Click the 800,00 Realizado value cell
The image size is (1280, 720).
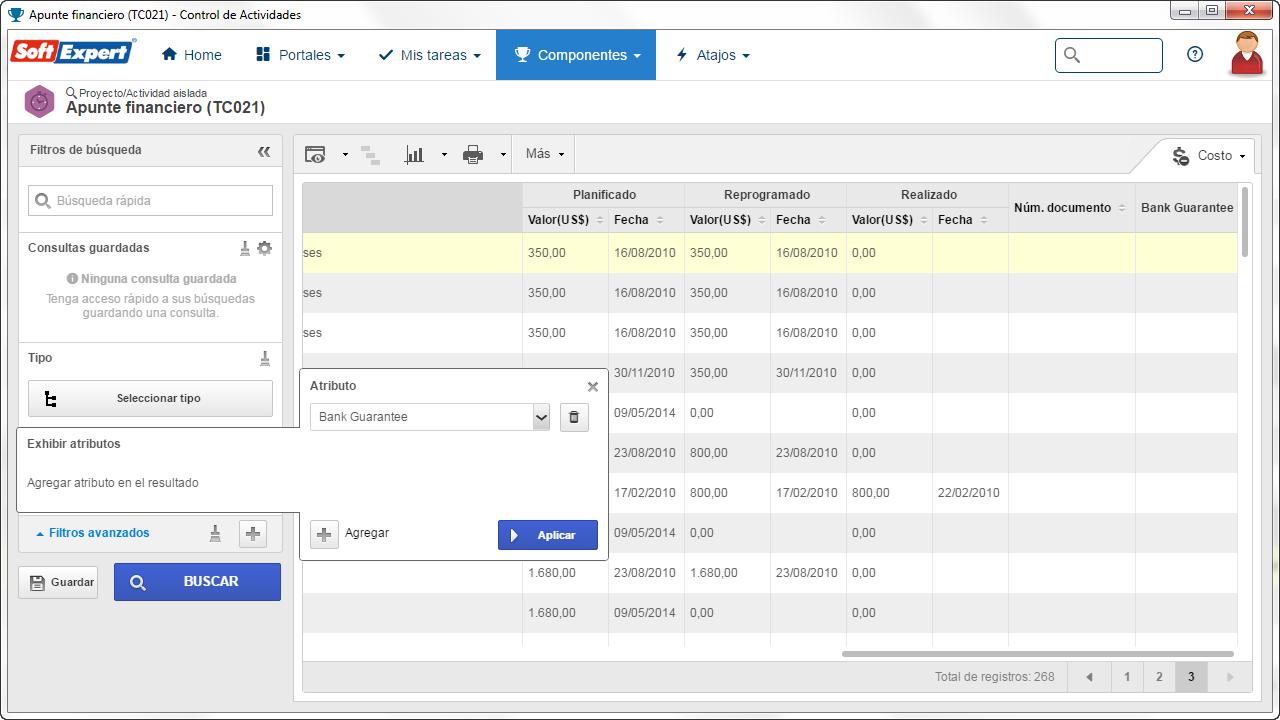889,493
